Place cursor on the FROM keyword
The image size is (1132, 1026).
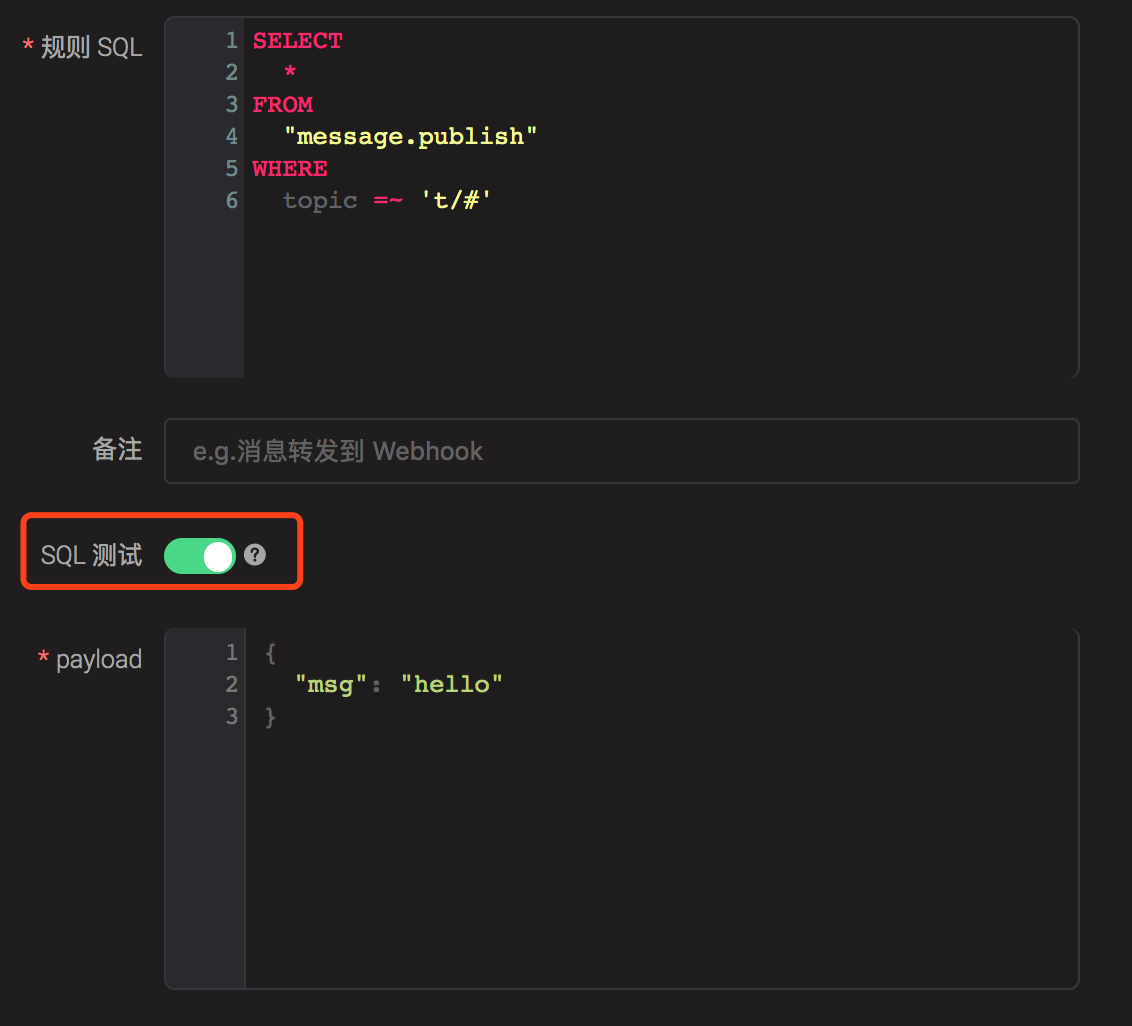coord(282,105)
